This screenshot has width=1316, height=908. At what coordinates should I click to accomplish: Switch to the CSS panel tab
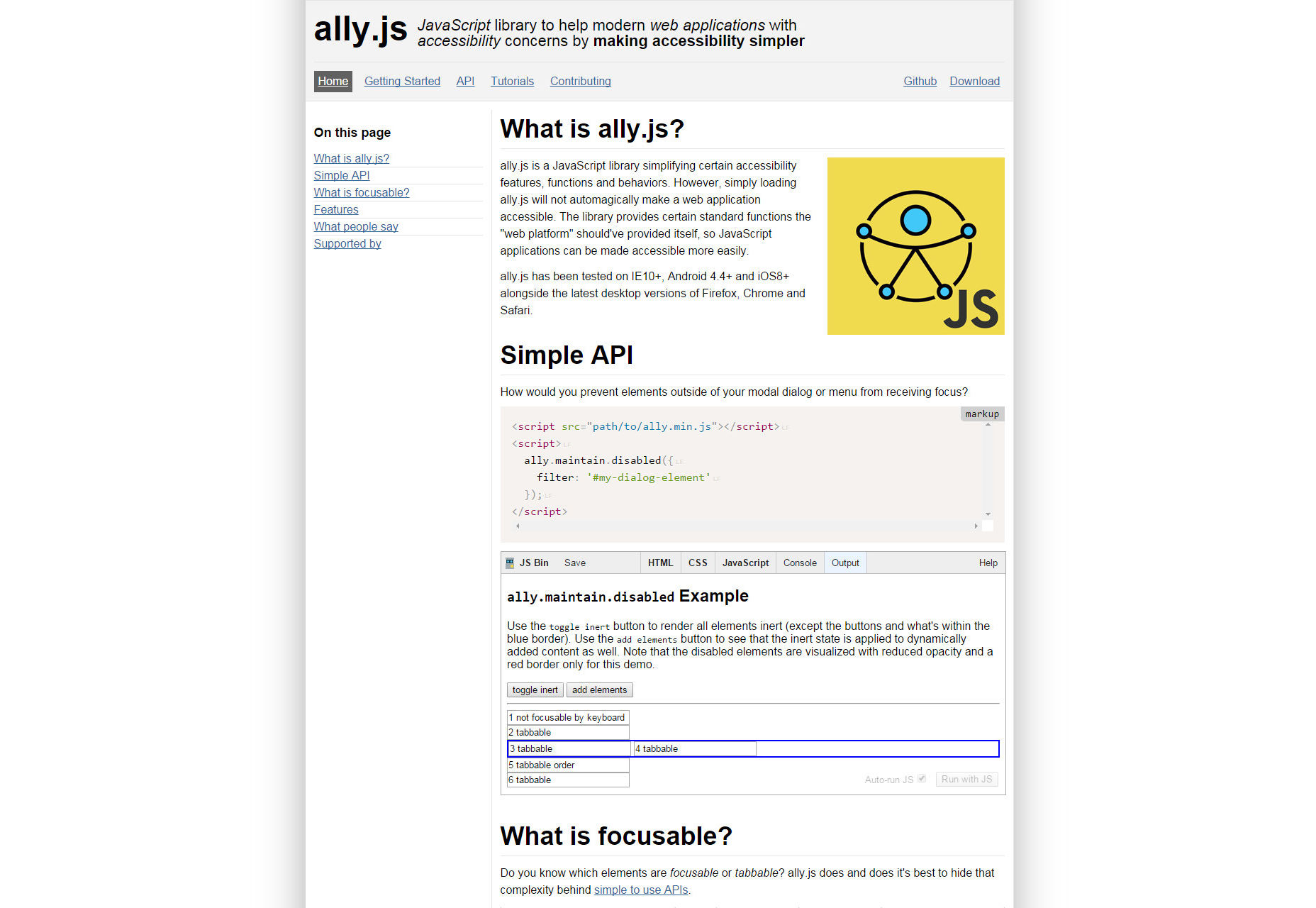698,563
